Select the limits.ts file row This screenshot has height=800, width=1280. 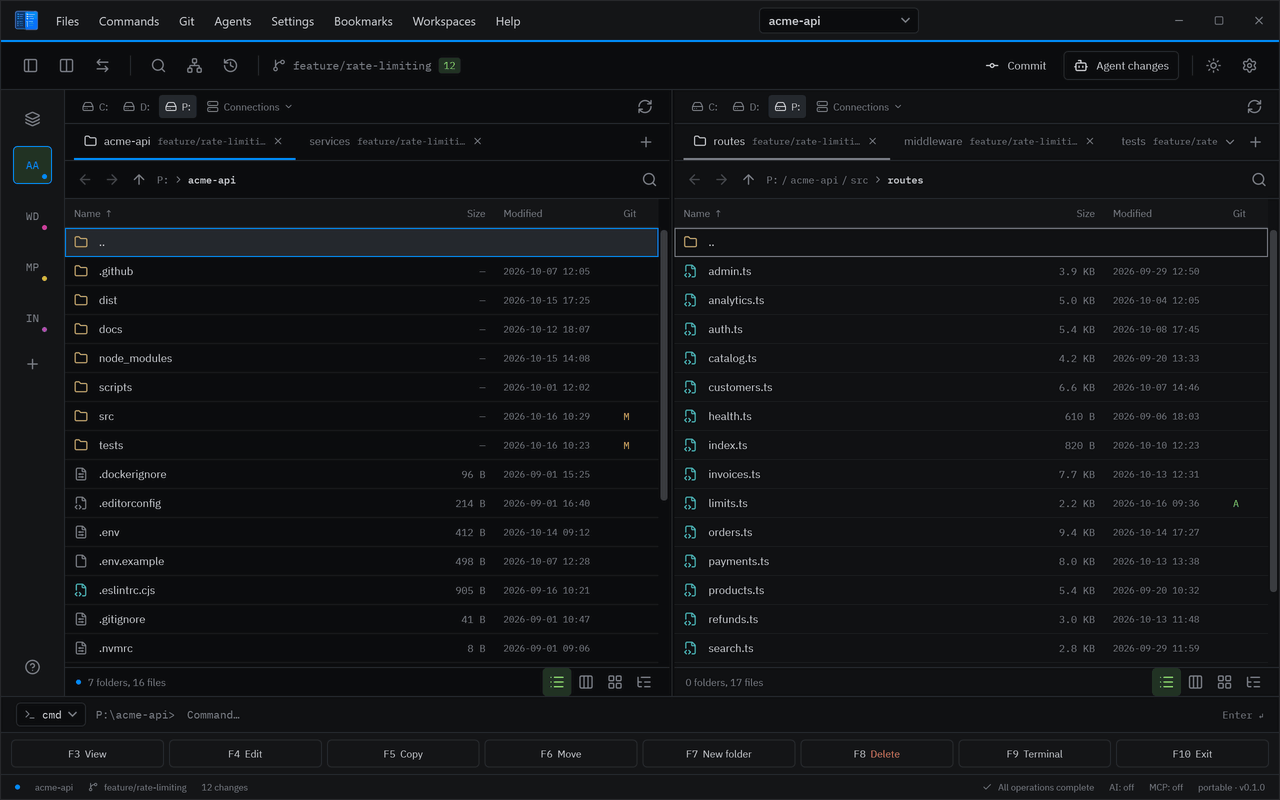click(x=971, y=504)
